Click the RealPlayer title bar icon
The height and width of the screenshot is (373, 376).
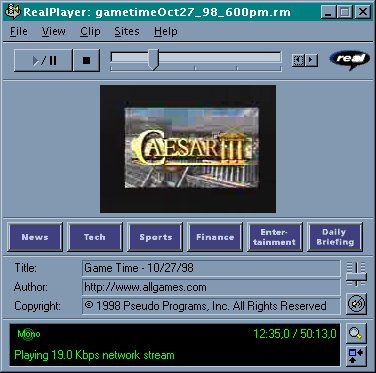(x=13, y=12)
